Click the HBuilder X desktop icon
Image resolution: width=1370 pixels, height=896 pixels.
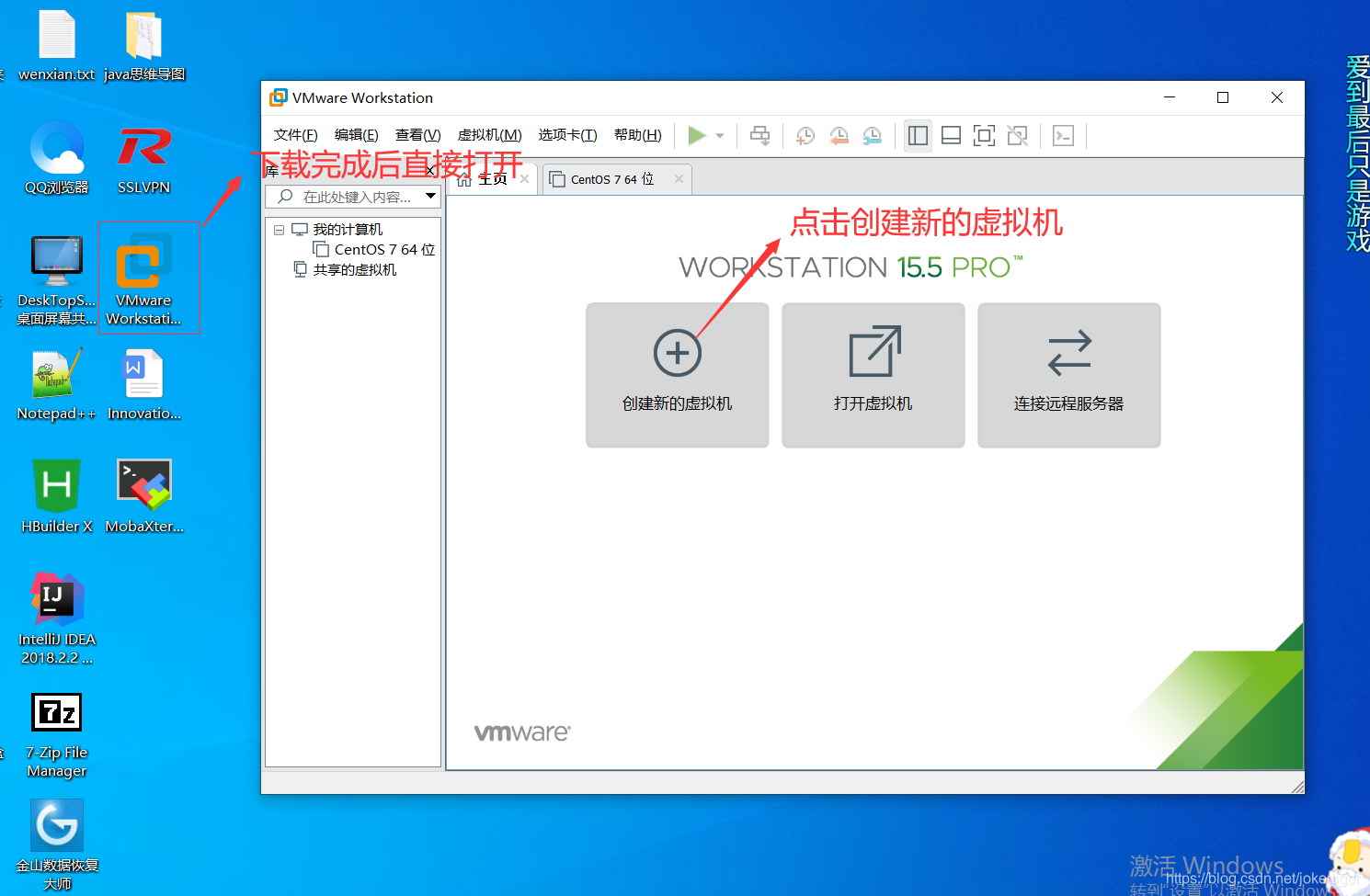click(57, 496)
